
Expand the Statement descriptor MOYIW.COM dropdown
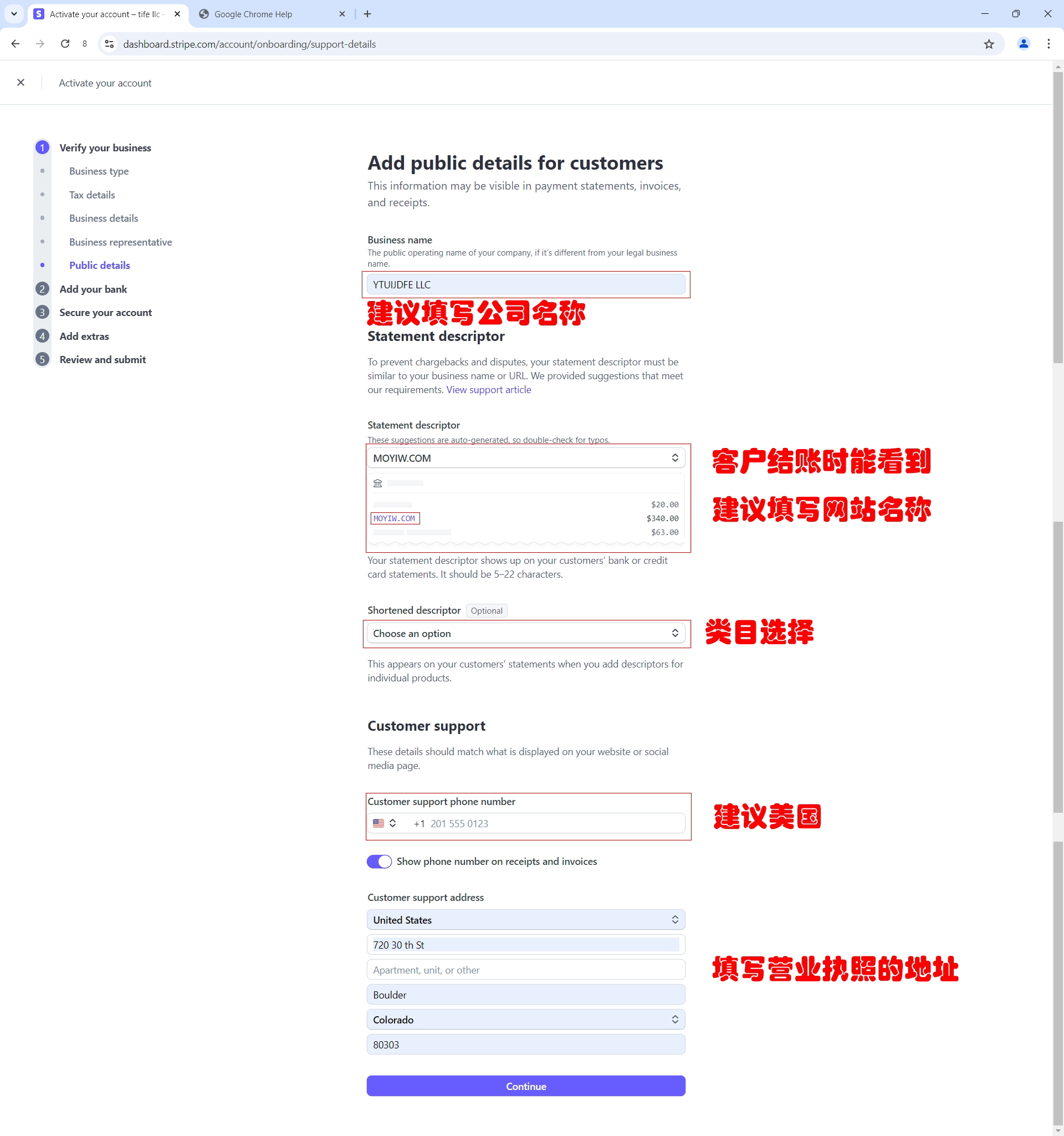(525, 459)
